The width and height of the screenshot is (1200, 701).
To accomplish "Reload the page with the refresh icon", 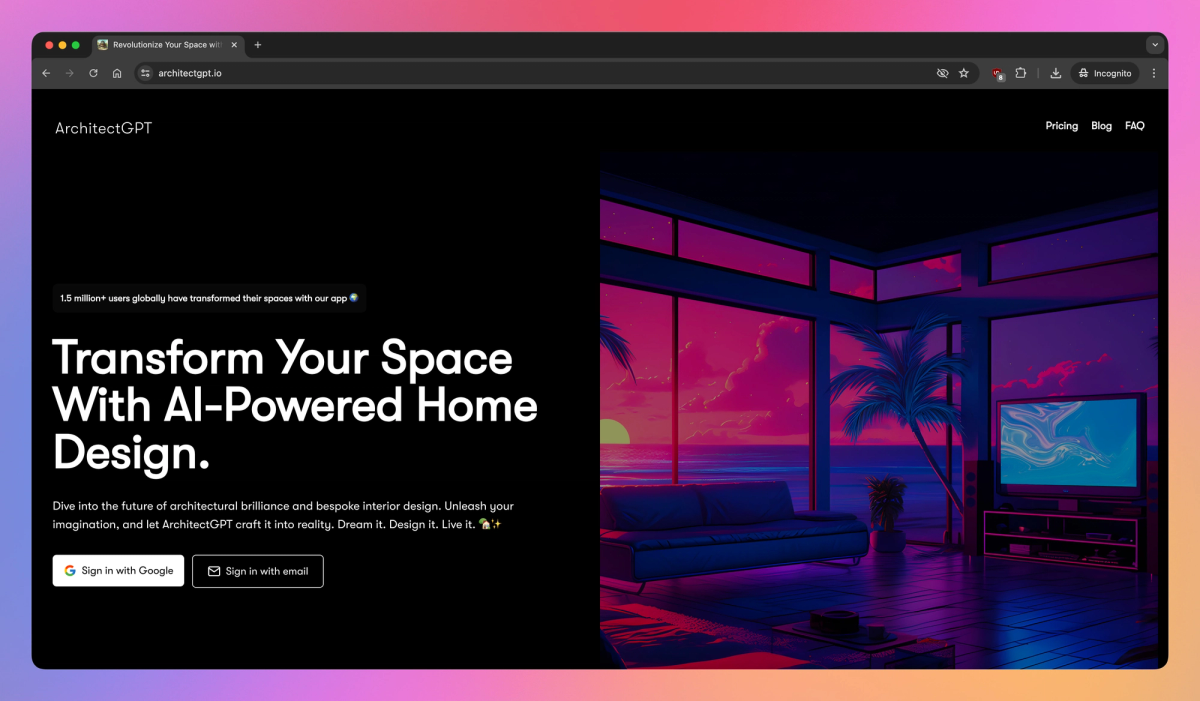I will tap(93, 73).
